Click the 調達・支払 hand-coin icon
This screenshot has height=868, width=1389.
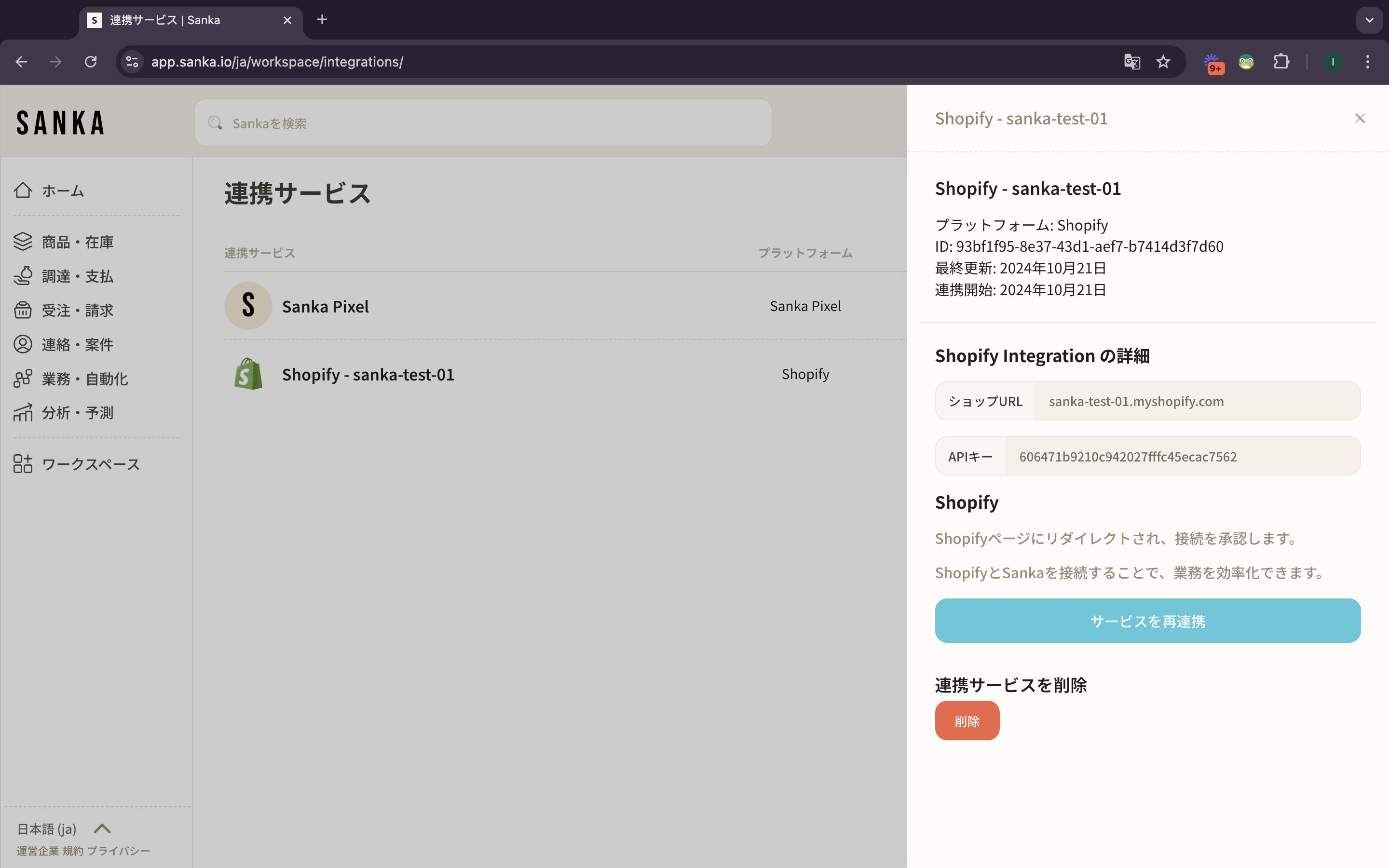pos(23,276)
